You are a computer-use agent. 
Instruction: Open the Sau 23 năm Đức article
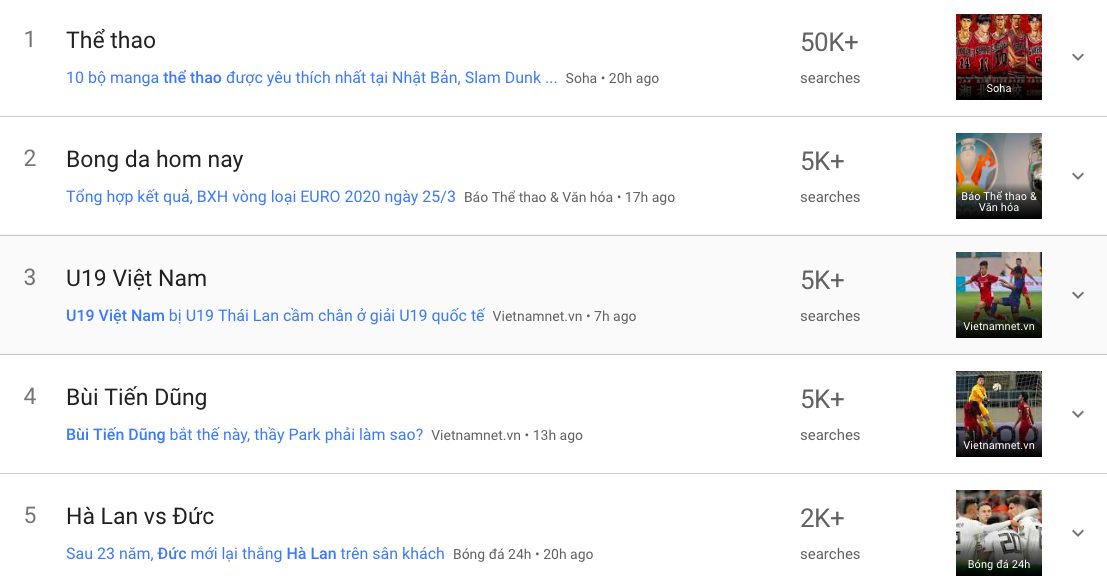tap(255, 554)
